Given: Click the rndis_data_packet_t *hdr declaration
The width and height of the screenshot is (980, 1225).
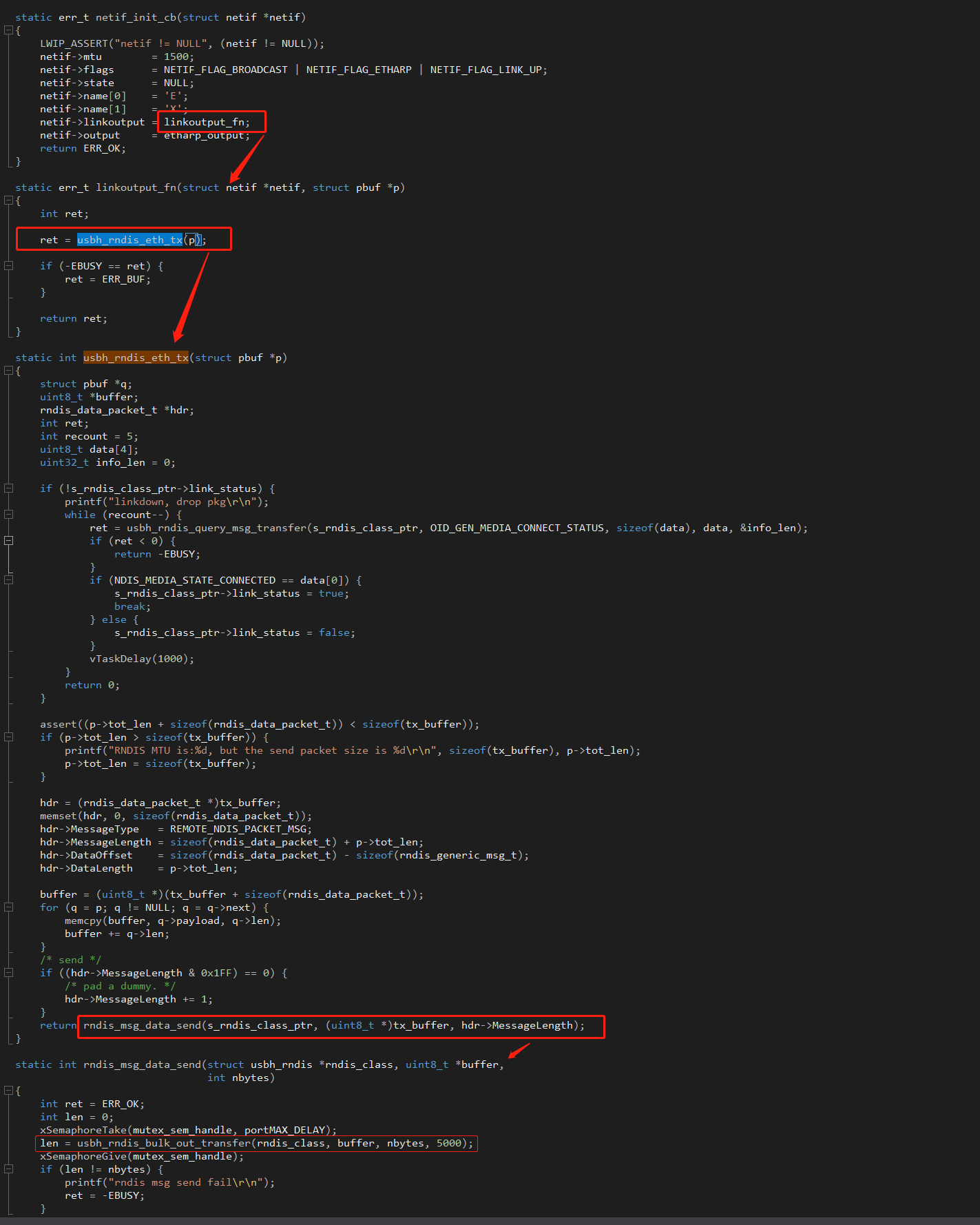Looking at the screenshot, I should [x=117, y=410].
